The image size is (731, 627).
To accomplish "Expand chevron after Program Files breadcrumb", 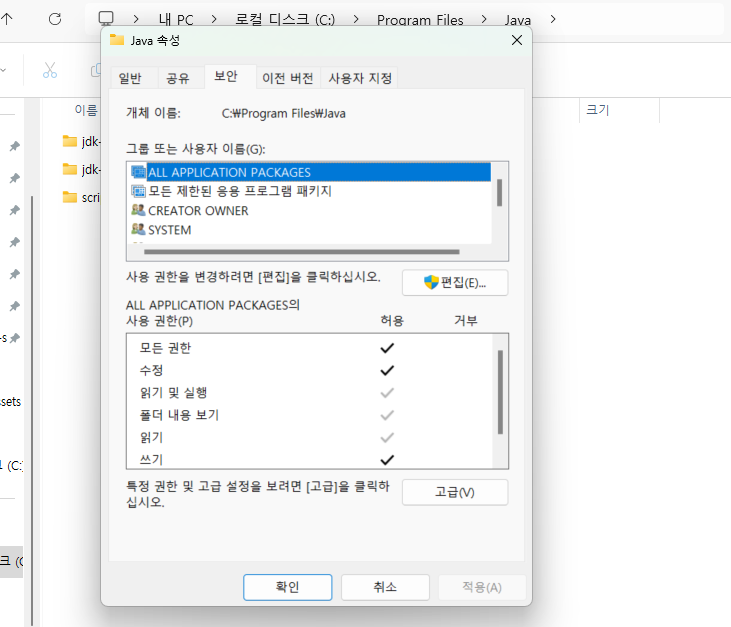I will point(484,19).
